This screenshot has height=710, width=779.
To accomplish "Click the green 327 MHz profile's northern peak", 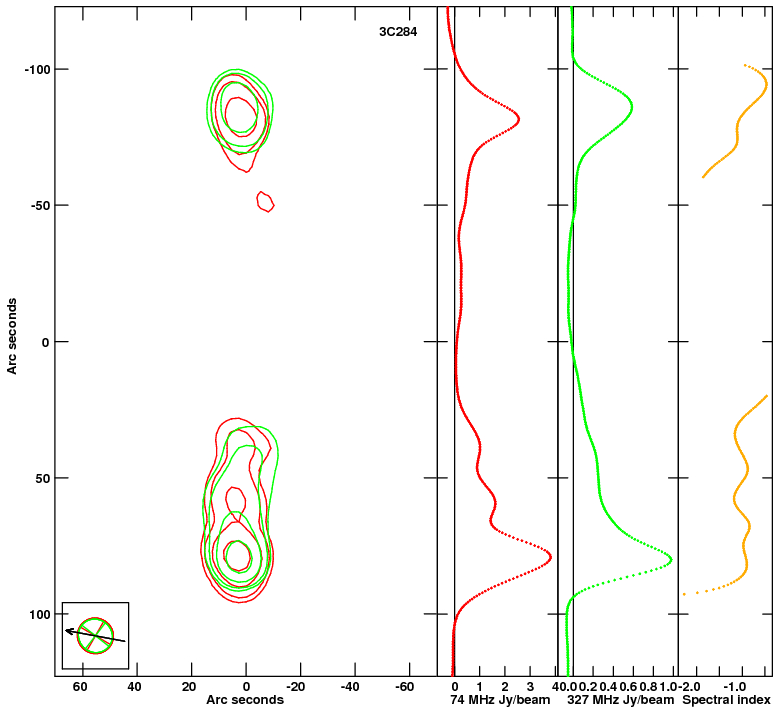I will pyautogui.click(x=630, y=107).
